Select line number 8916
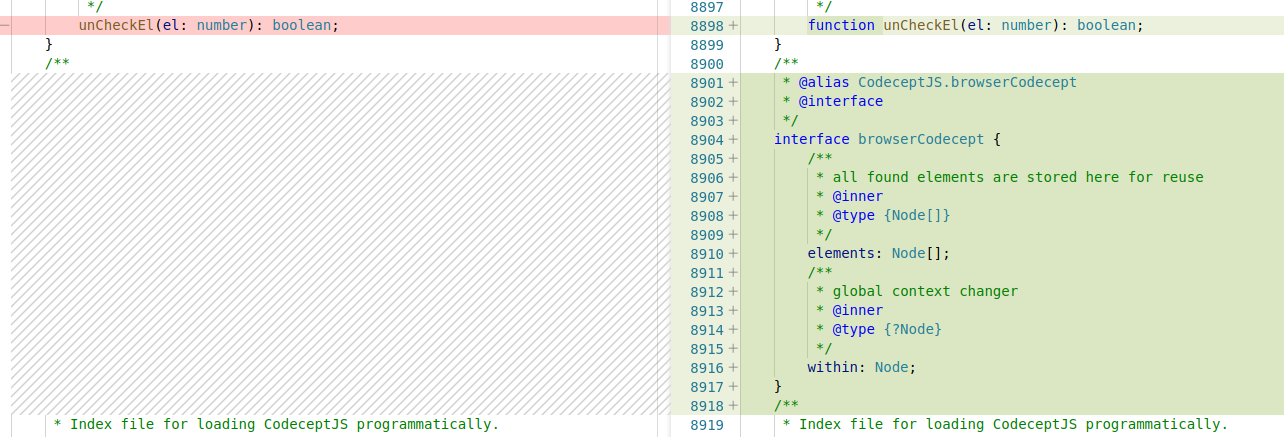Viewport: 1284px width, 437px height. (706, 367)
